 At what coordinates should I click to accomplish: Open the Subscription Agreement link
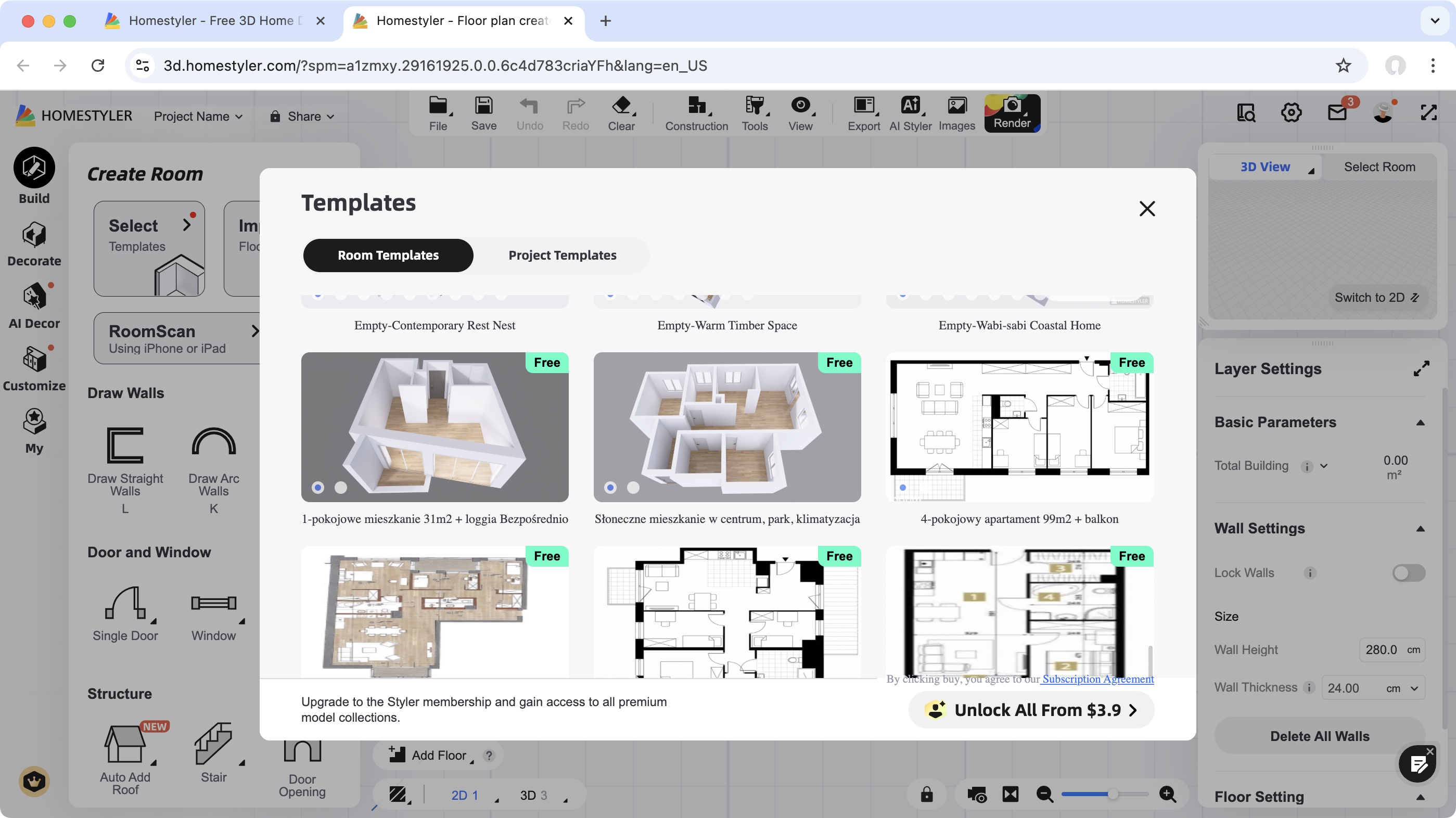pos(1097,679)
